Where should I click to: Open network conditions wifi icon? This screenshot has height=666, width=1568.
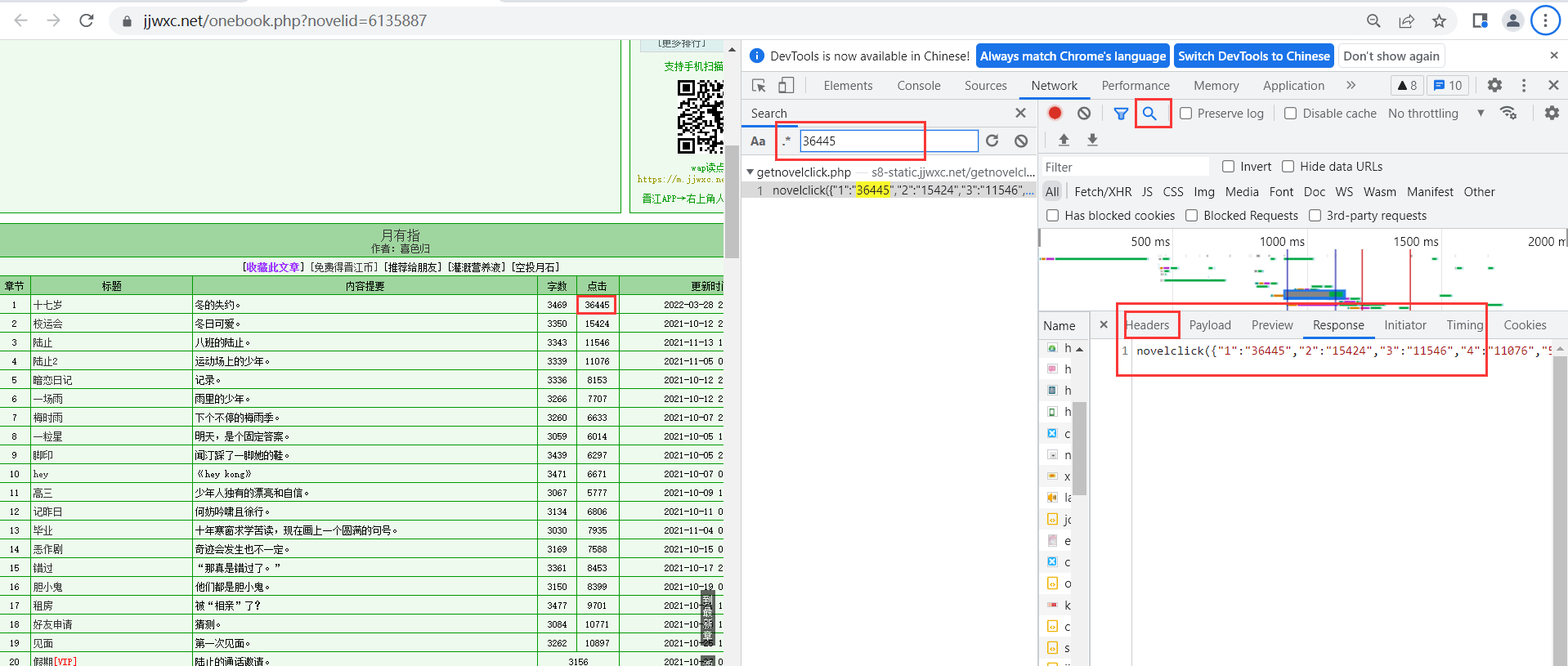[1508, 114]
